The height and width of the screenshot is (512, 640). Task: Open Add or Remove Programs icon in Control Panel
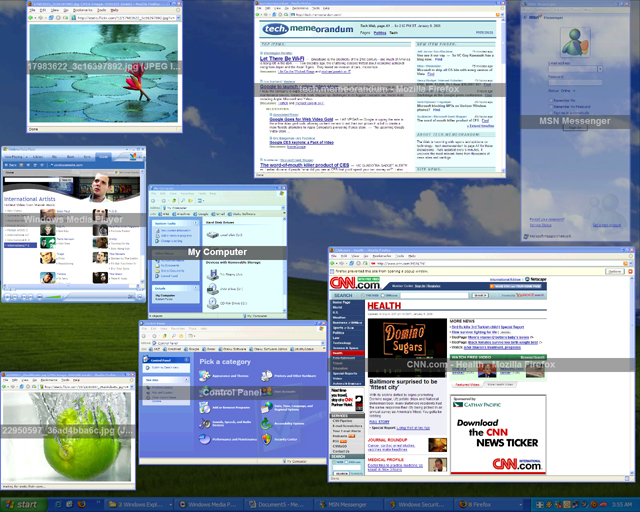(204, 407)
